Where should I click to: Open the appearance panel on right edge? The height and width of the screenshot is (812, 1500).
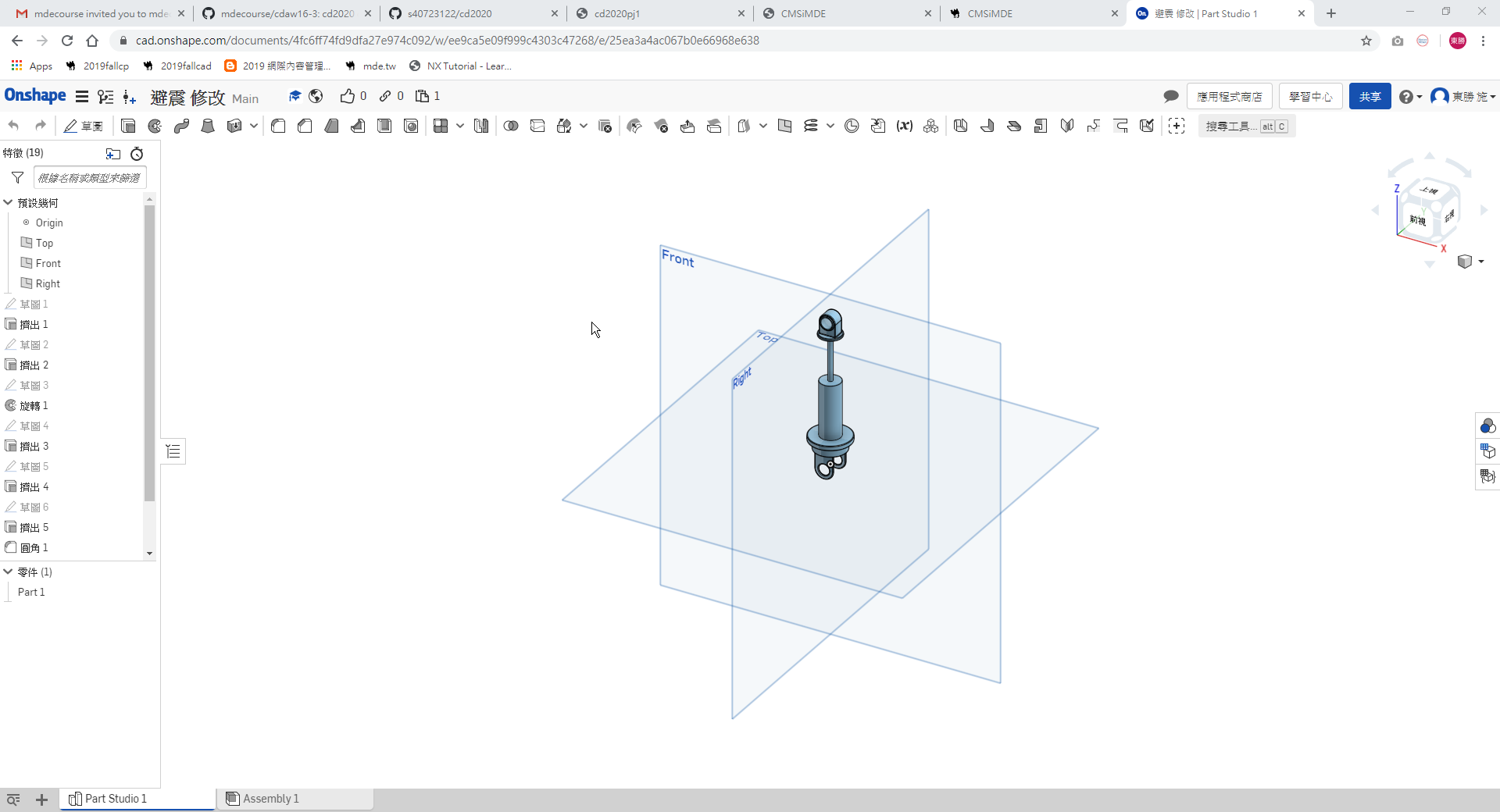[x=1487, y=426]
